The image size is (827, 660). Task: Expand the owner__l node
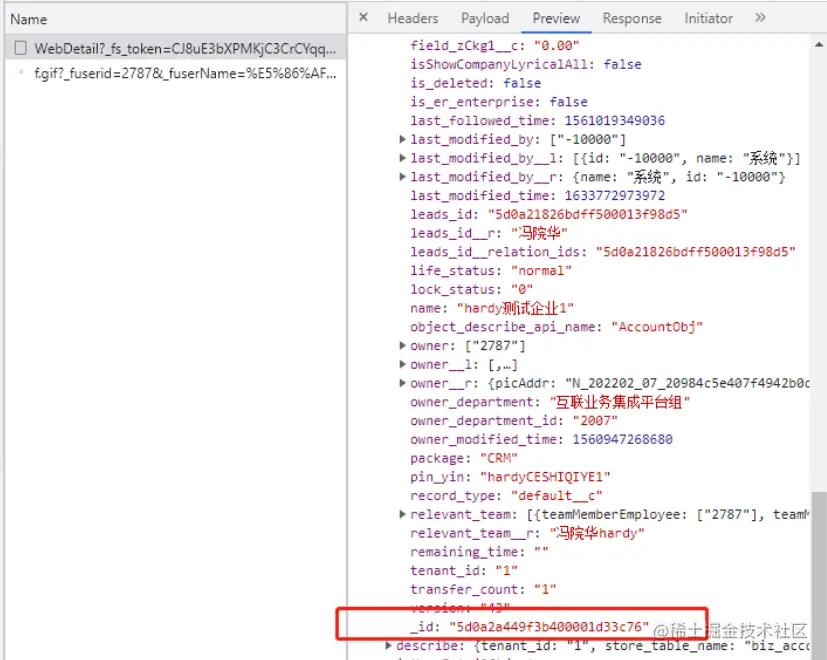point(402,364)
